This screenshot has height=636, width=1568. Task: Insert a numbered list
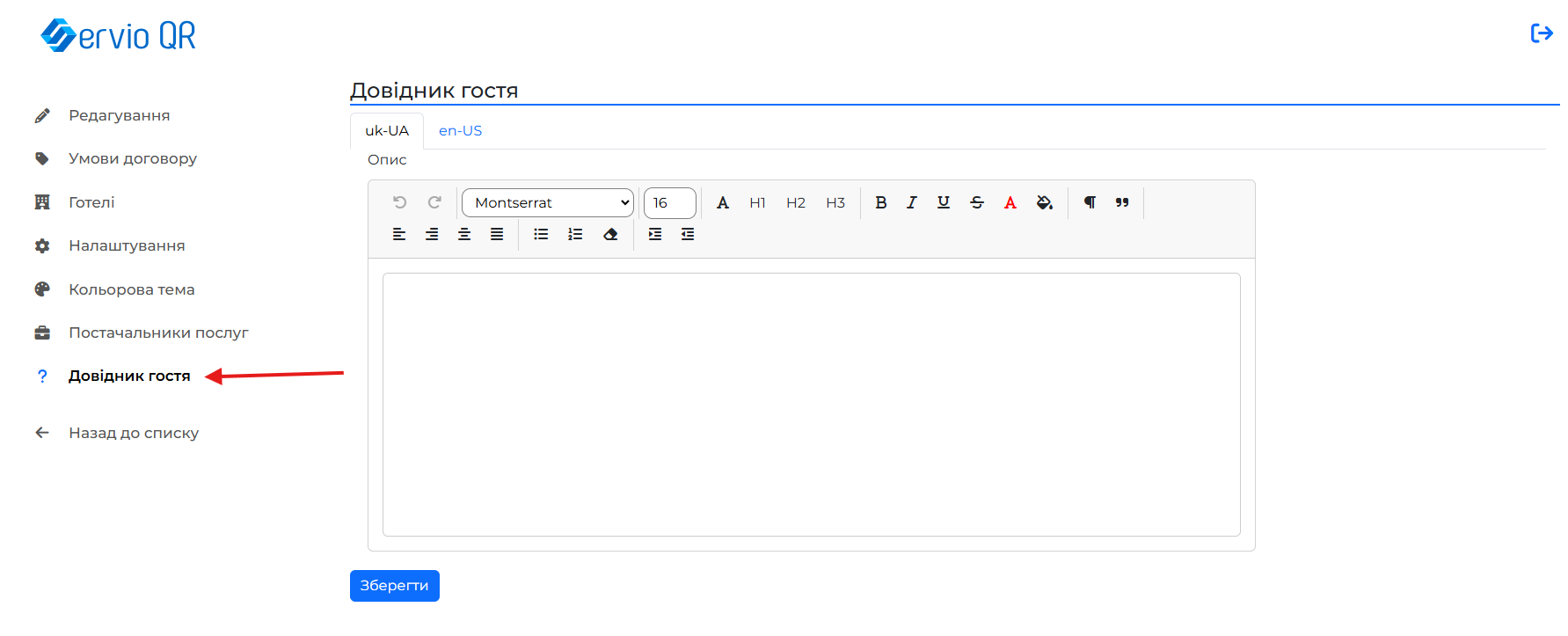pyautogui.click(x=575, y=234)
